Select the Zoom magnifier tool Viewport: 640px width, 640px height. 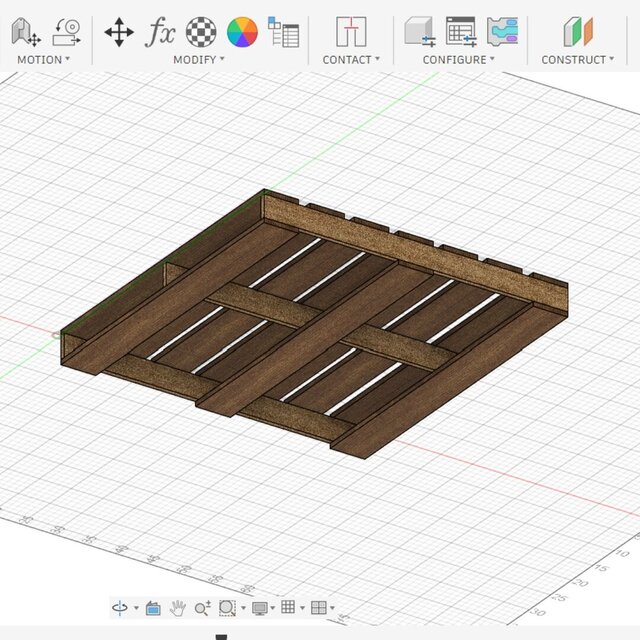(202, 608)
